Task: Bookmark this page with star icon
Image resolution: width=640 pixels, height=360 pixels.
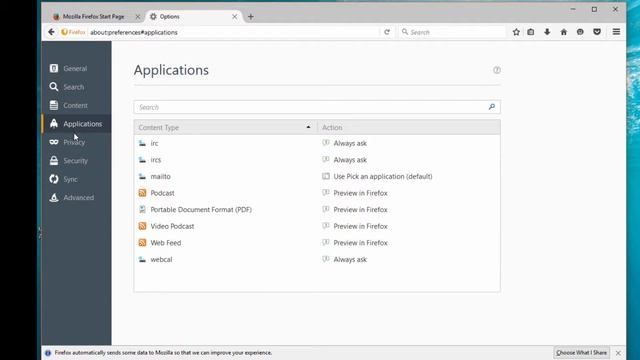Action: pyautogui.click(x=516, y=32)
